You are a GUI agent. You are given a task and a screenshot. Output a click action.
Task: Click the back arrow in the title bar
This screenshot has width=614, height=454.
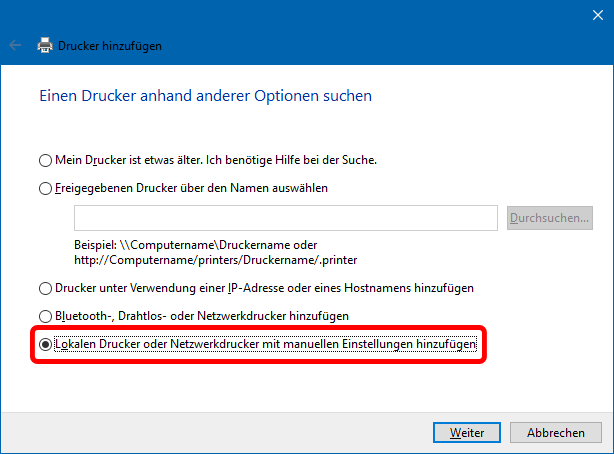pyautogui.click(x=15, y=45)
